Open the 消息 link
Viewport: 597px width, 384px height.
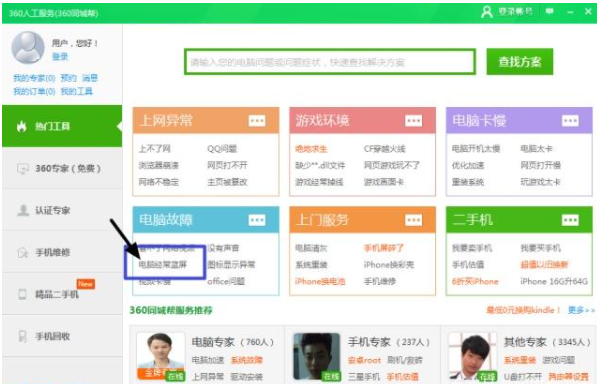click(90, 78)
